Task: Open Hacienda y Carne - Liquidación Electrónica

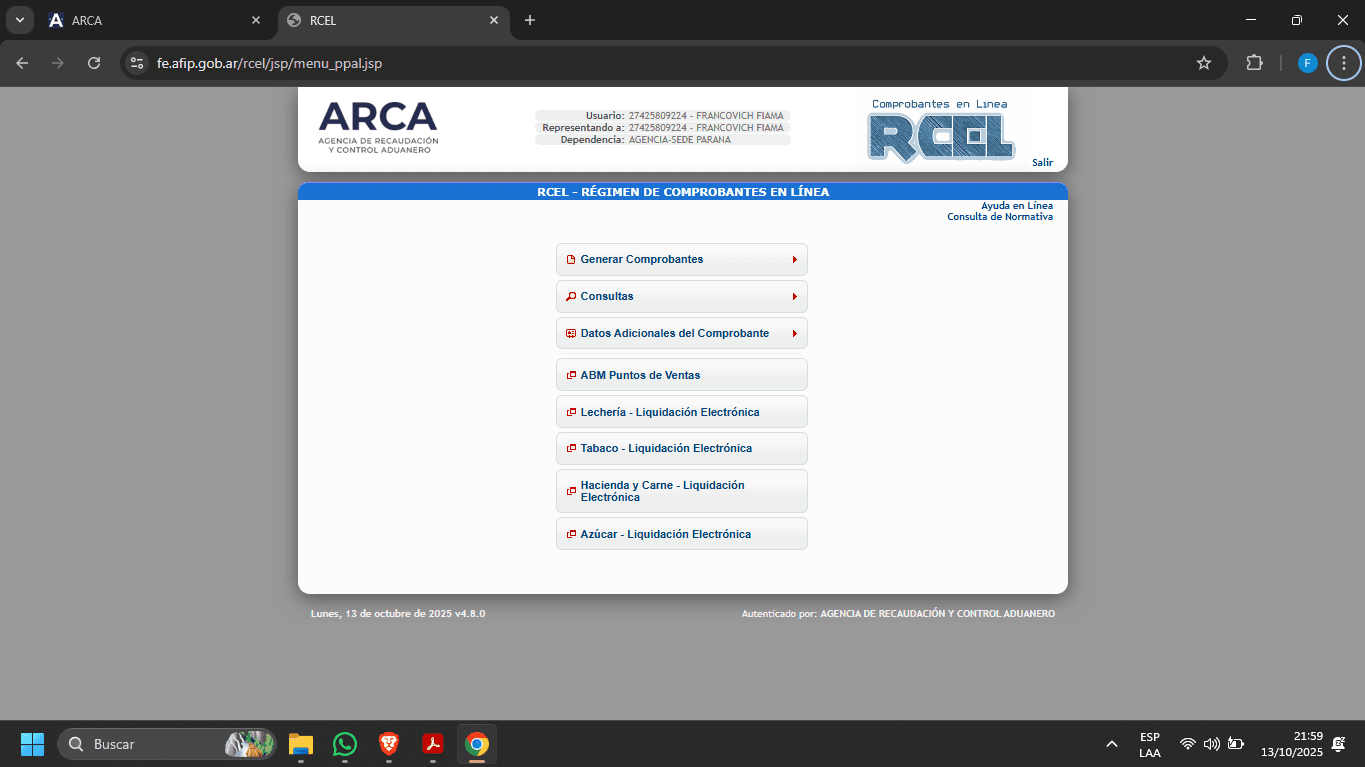Action: coord(681,491)
